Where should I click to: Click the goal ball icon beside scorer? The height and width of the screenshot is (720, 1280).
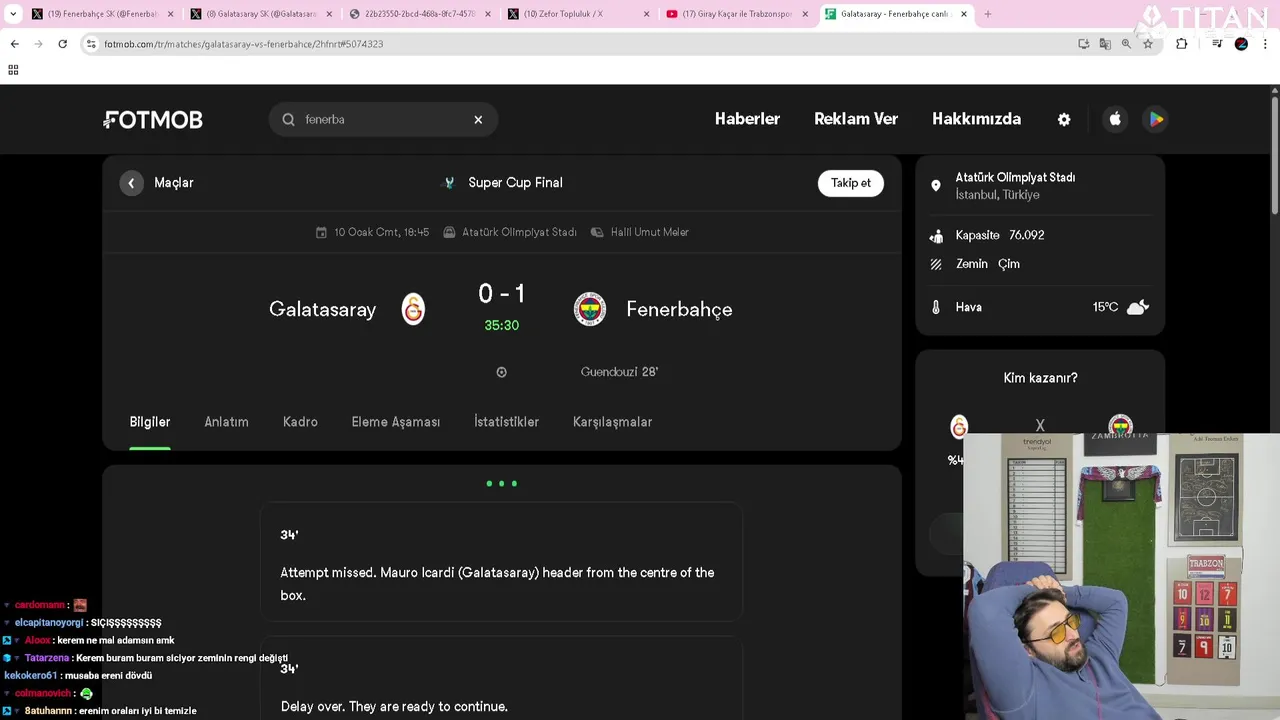501,372
